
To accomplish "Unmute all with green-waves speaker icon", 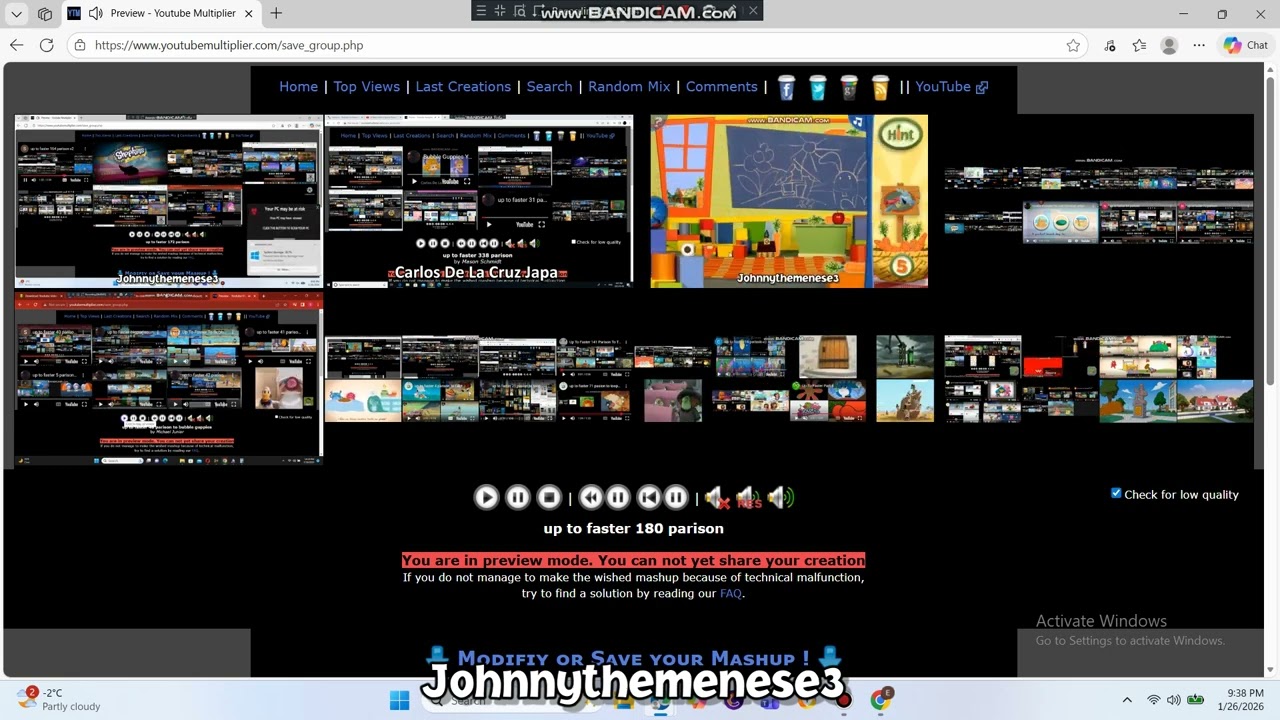I will pyautogui.click(x=781, y=497).
